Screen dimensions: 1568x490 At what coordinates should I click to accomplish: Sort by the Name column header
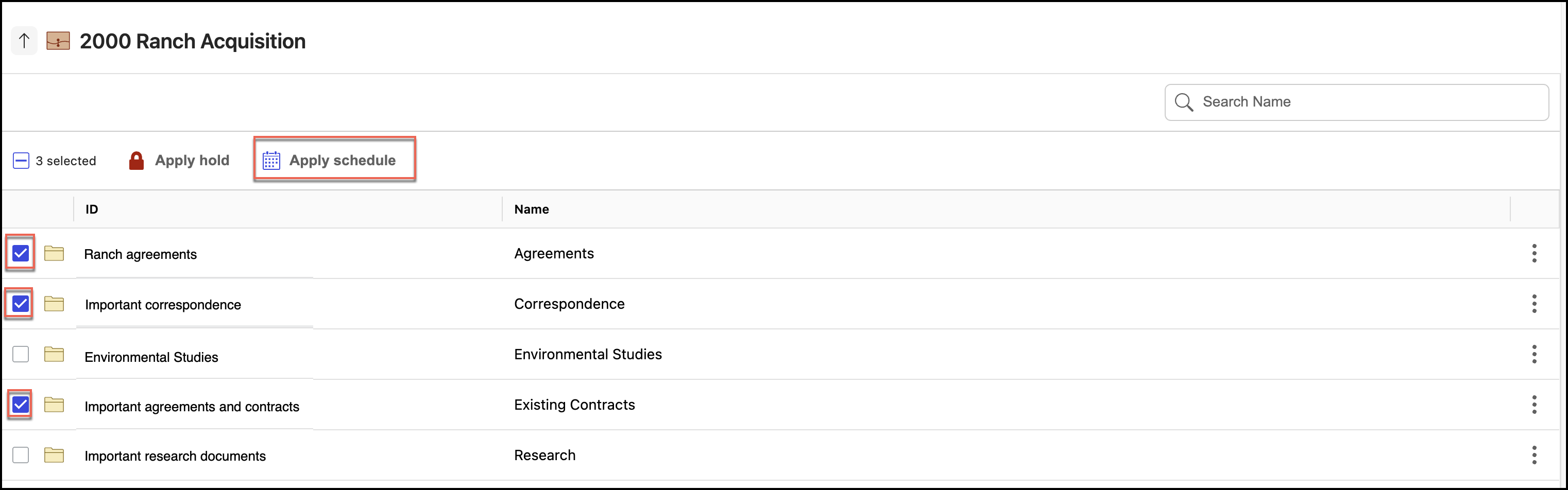(532, 209)
